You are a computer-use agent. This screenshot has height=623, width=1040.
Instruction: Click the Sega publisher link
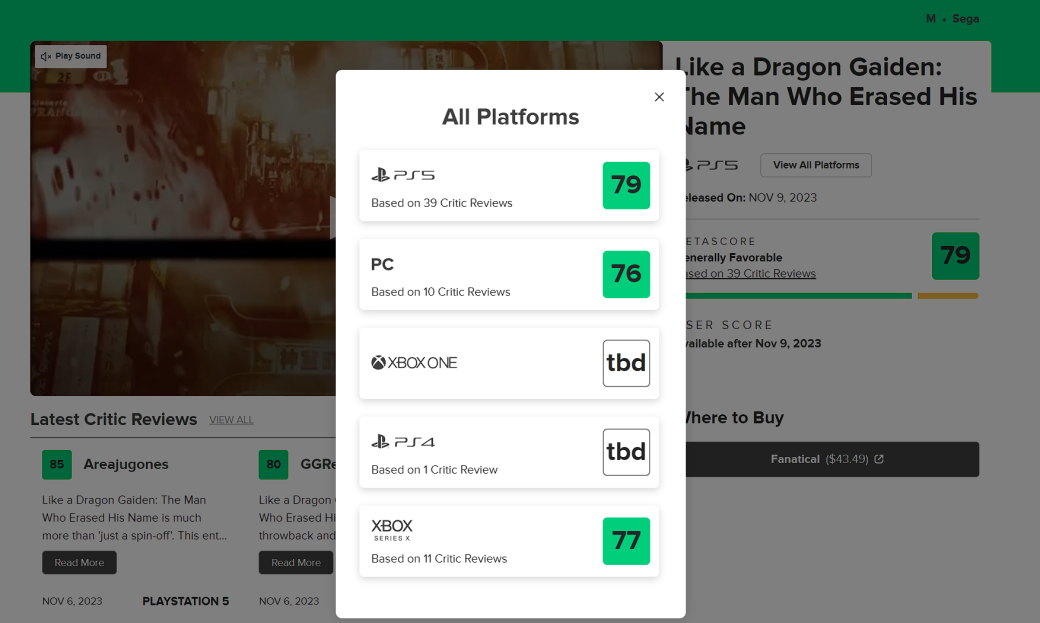click(x=965, y=19)
